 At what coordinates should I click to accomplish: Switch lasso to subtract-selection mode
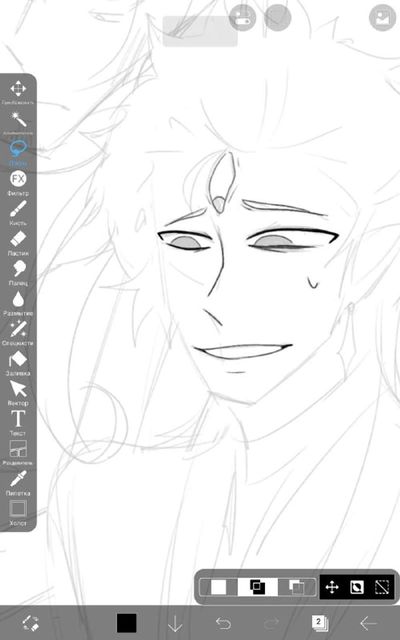click(x=297, y=587)
